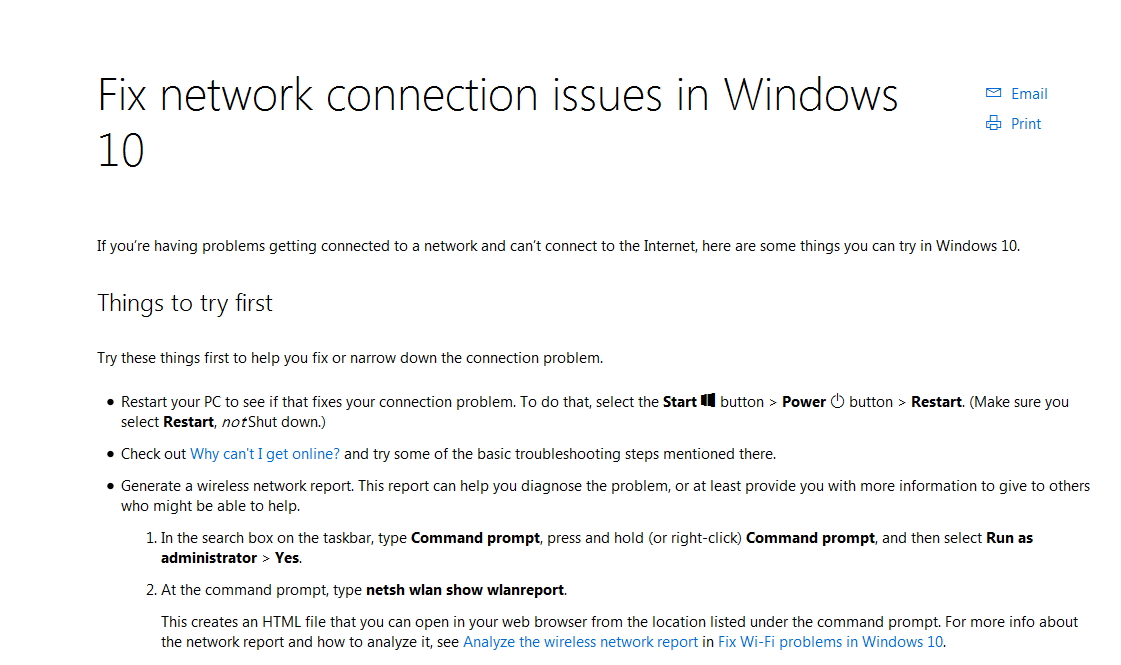This screenshot has width=1121, height=665.
Task: Click the Power symbol icon in text
Action: point(837,401)
